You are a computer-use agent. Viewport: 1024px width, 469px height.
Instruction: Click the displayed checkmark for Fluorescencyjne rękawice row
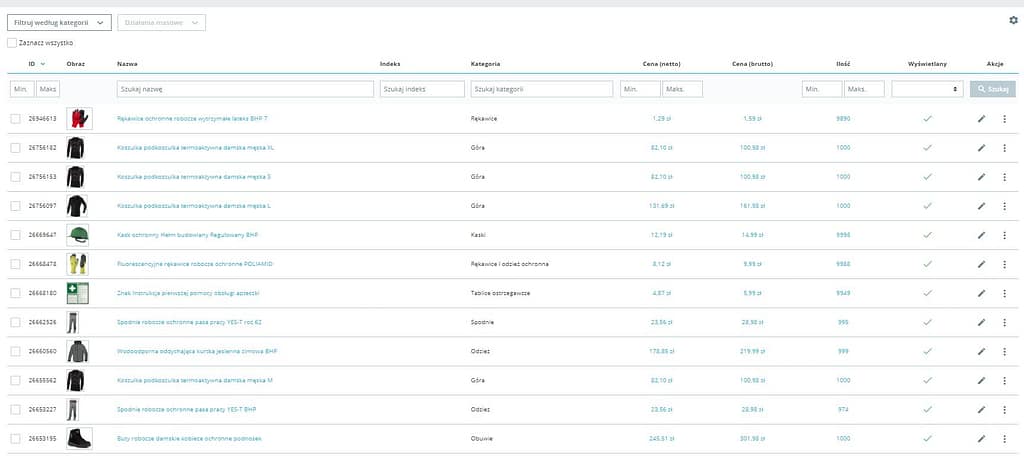coord(927,264)
